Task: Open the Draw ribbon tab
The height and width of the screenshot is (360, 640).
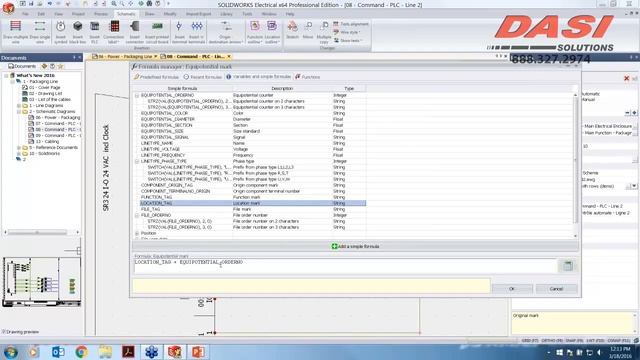Action: coord(150,14)
